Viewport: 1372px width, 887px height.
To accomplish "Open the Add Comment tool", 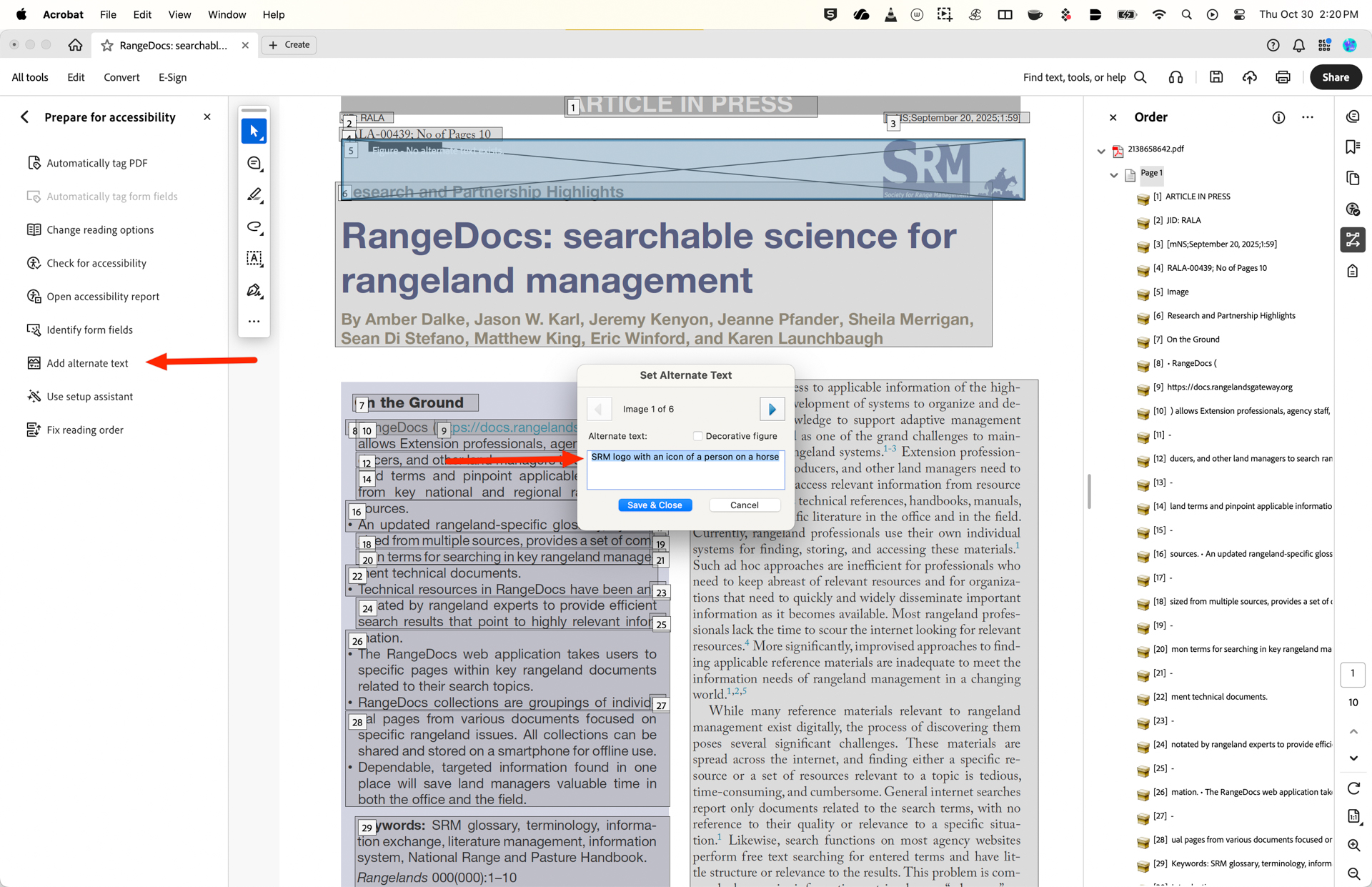I will point(254,163).
